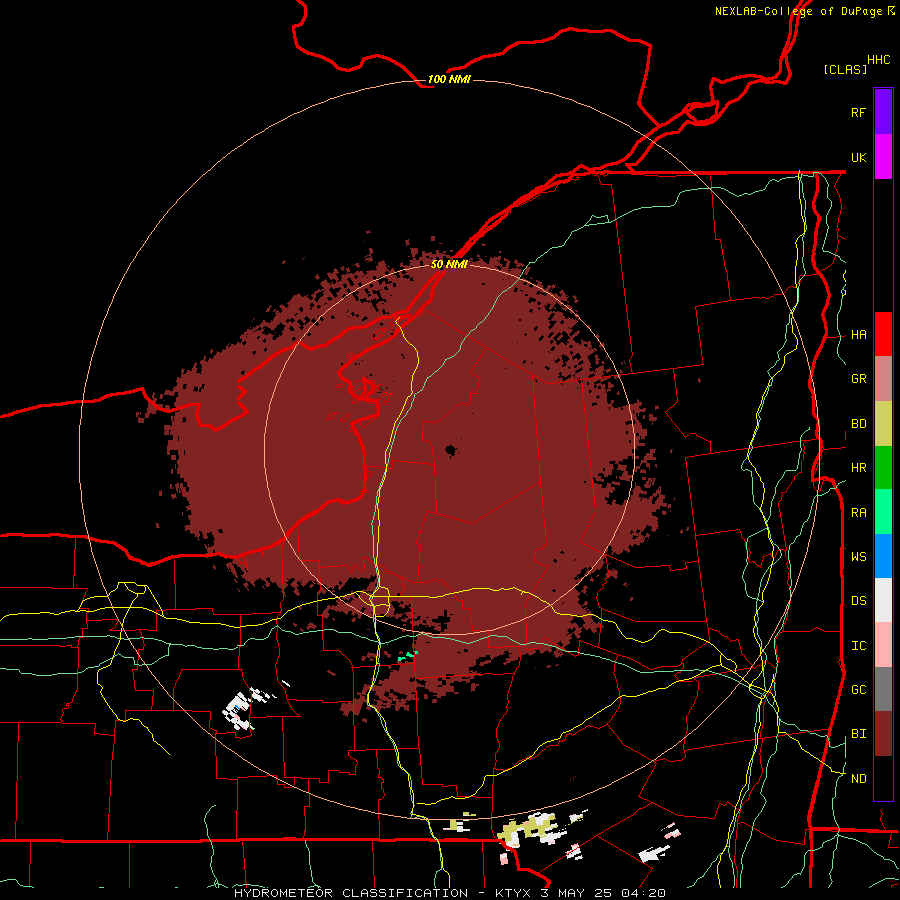Click the GR legend label
The image size is (900, 900).
858,379
